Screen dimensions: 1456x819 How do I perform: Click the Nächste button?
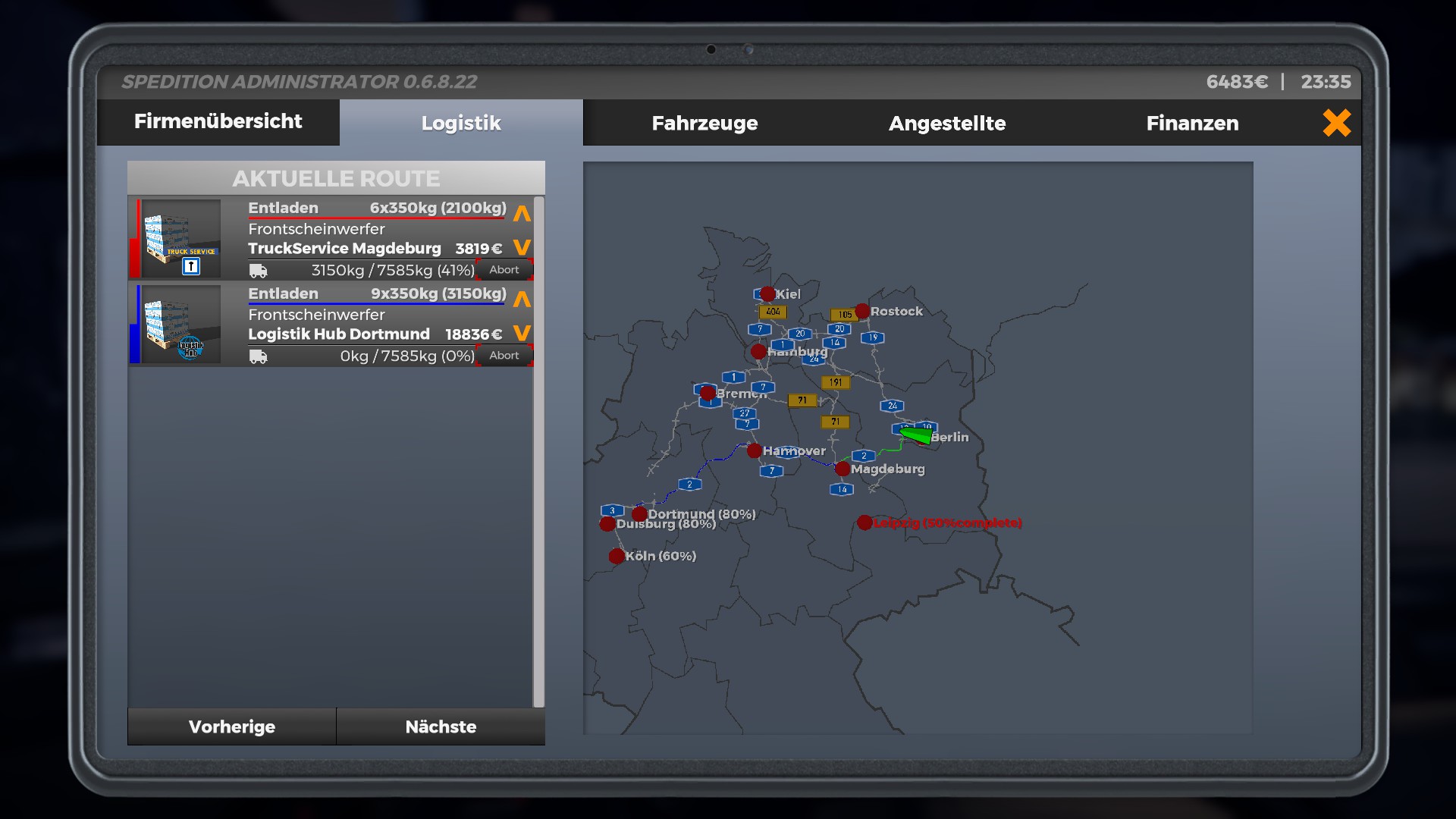(441, 726)
